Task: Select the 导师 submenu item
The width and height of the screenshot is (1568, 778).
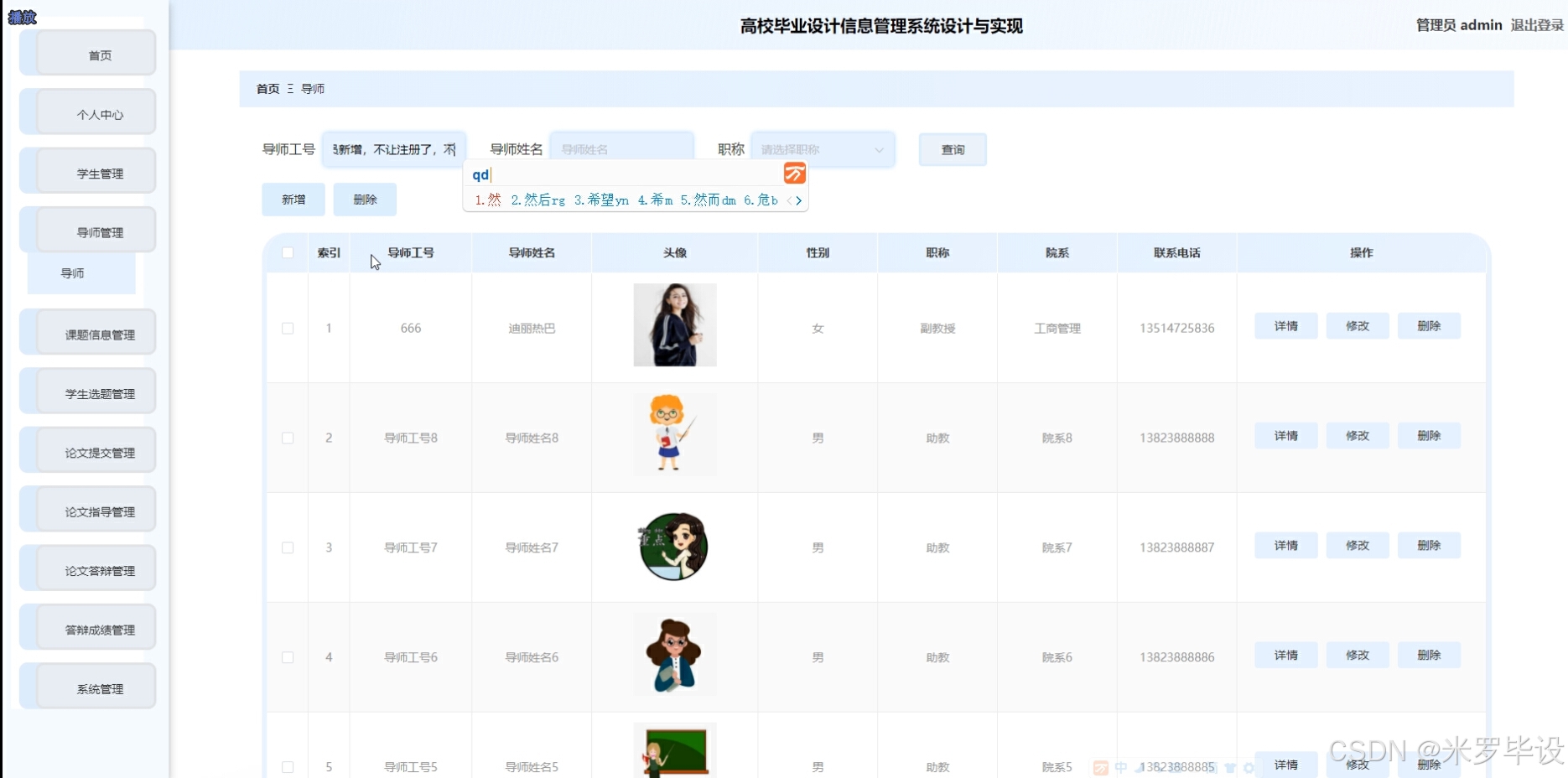Action: tap(81, 273)
